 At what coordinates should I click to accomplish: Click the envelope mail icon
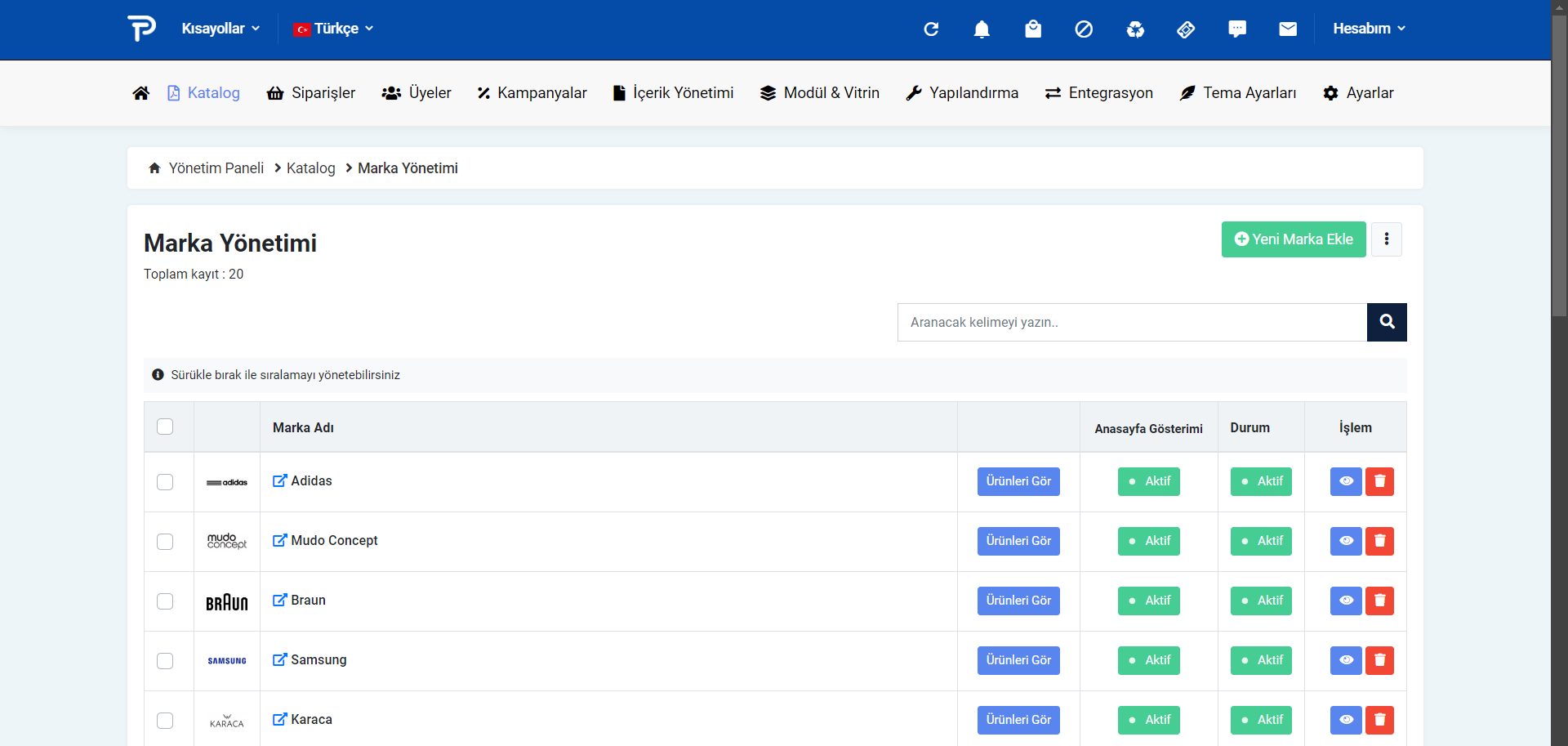click(x=1288, y=29)
